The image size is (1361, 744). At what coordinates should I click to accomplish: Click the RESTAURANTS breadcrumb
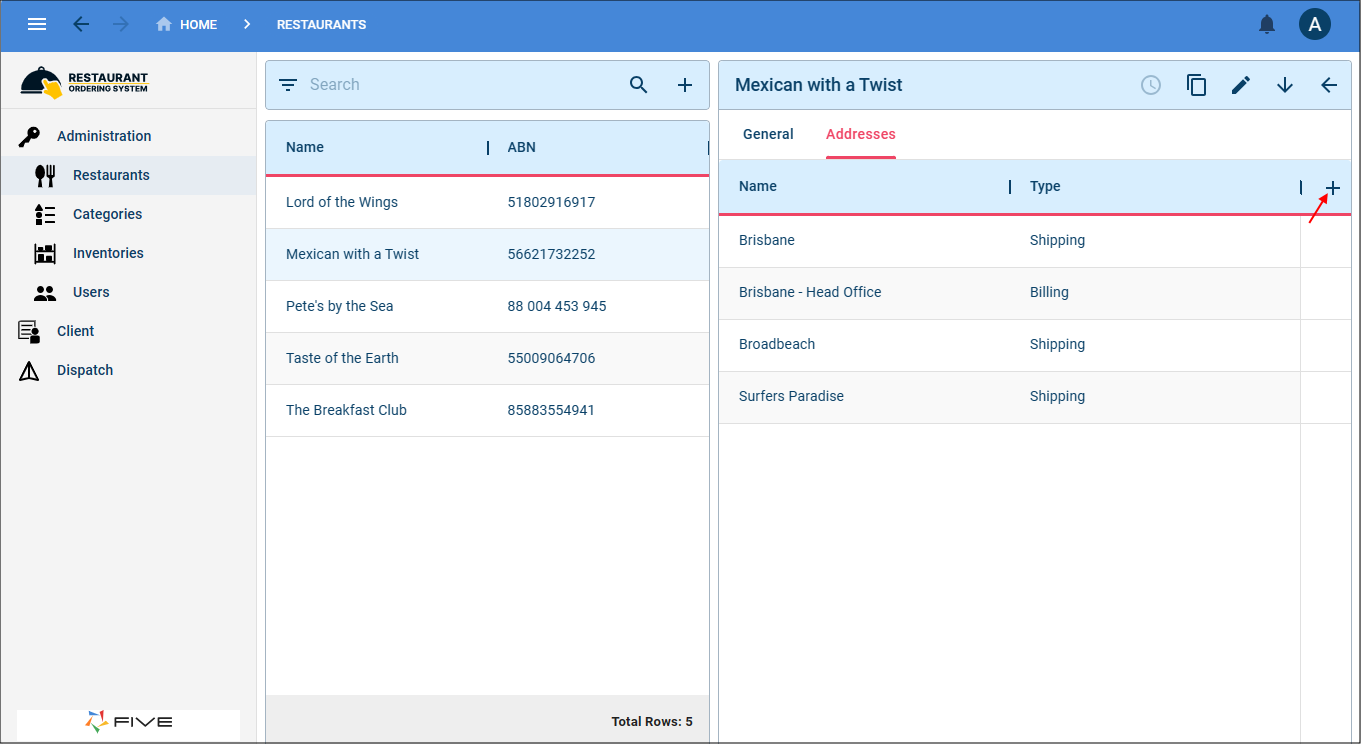pyautogui.click(x=321, y=24)
